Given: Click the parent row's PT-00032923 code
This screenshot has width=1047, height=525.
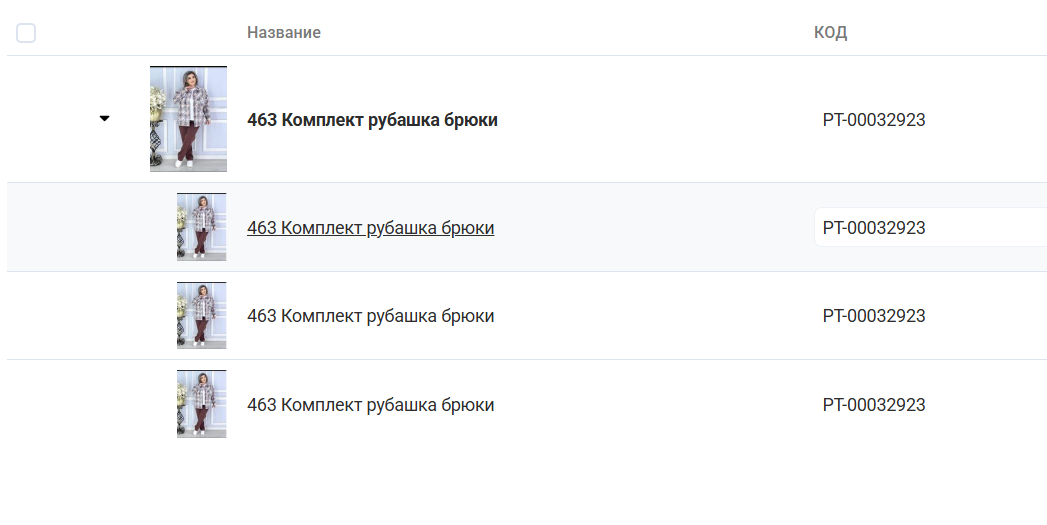Looking at the screenshot, I should (874, 120).
